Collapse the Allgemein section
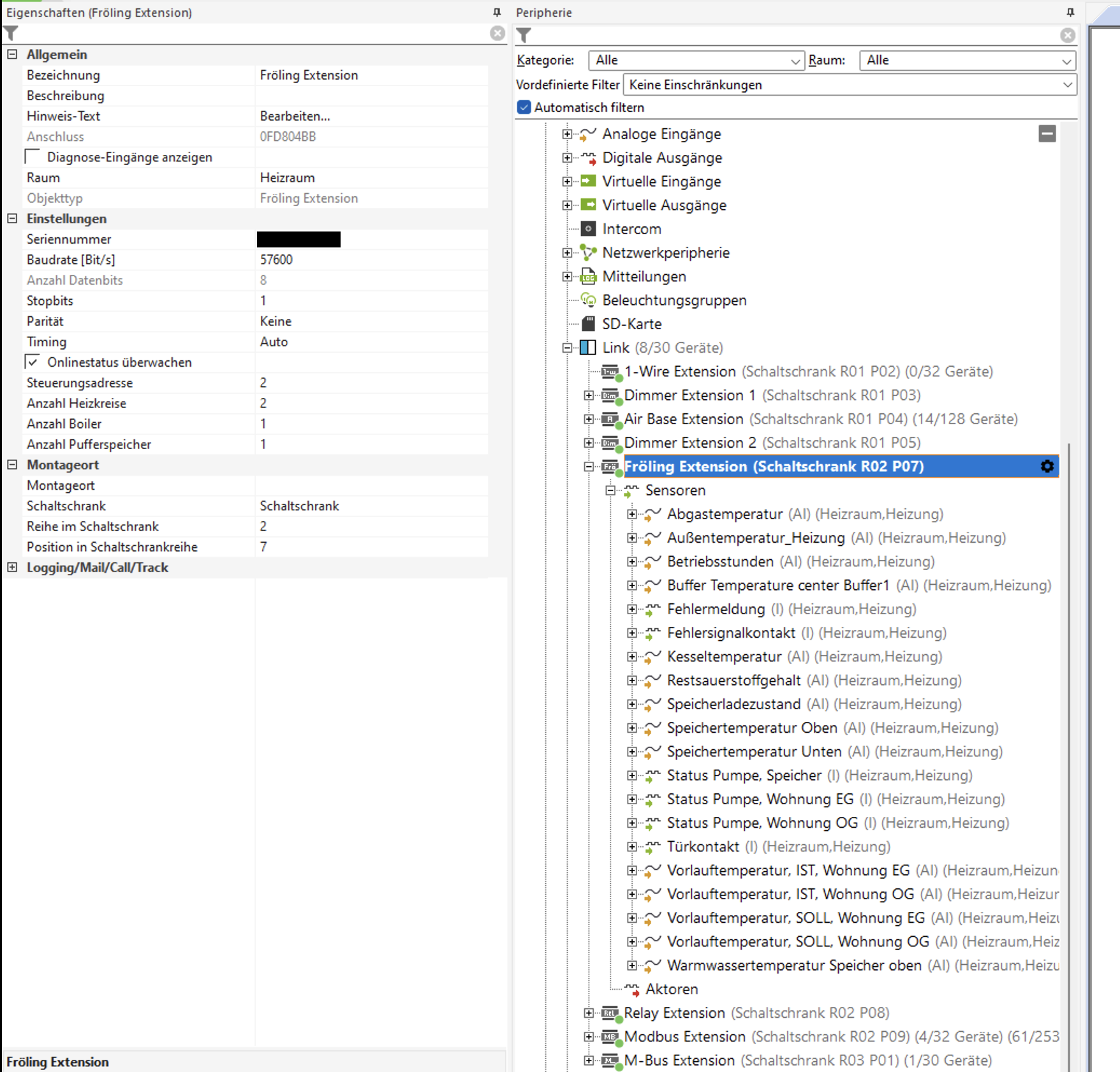1120x1072 pixels. [12, 54]
